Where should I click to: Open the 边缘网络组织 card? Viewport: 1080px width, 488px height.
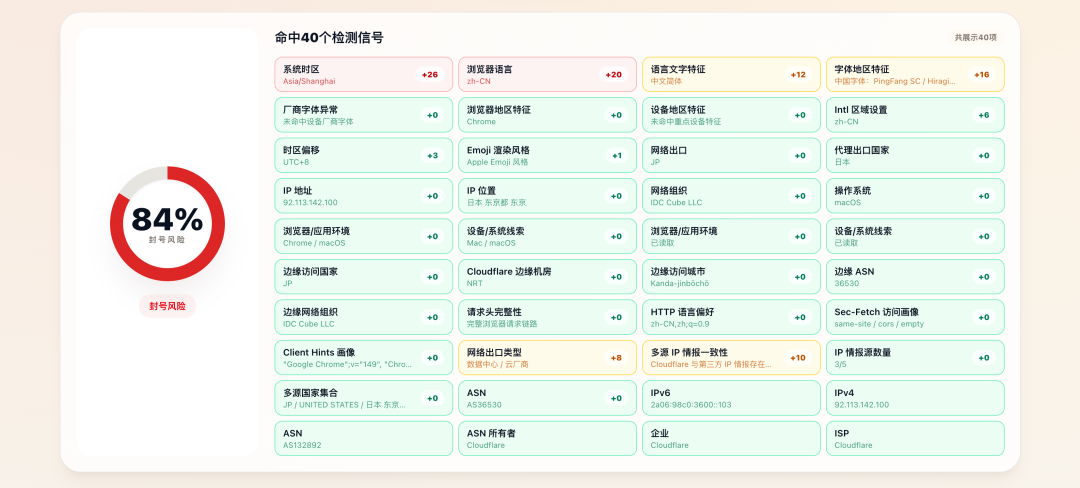click(364, 317)
